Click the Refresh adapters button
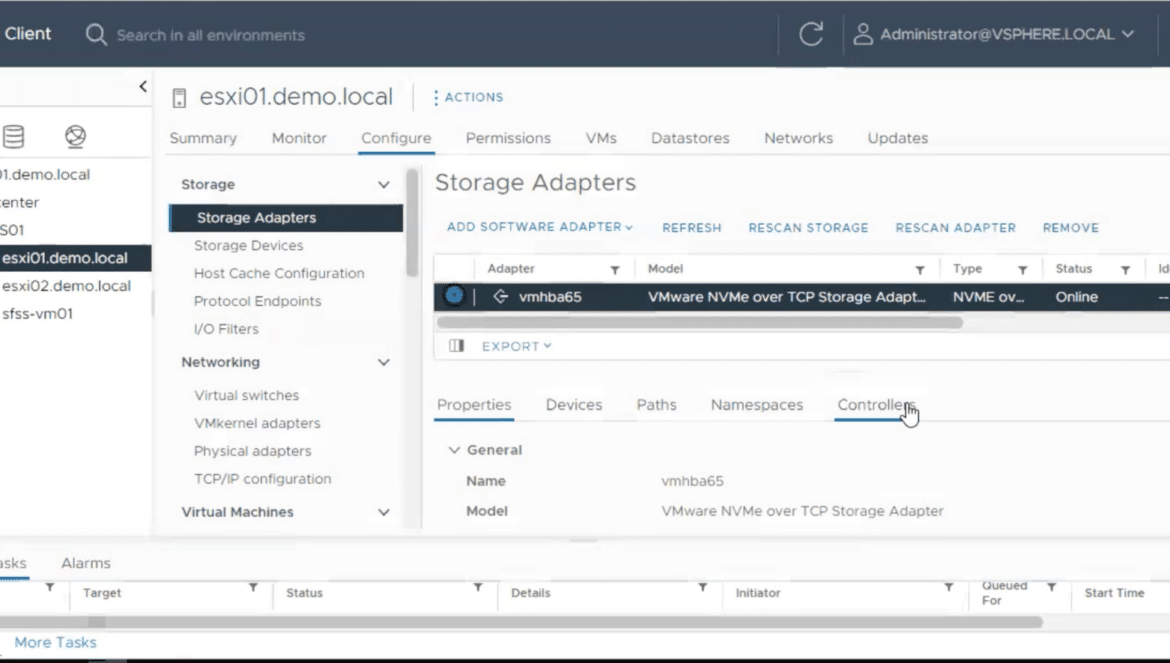 (x=692, y=227)
